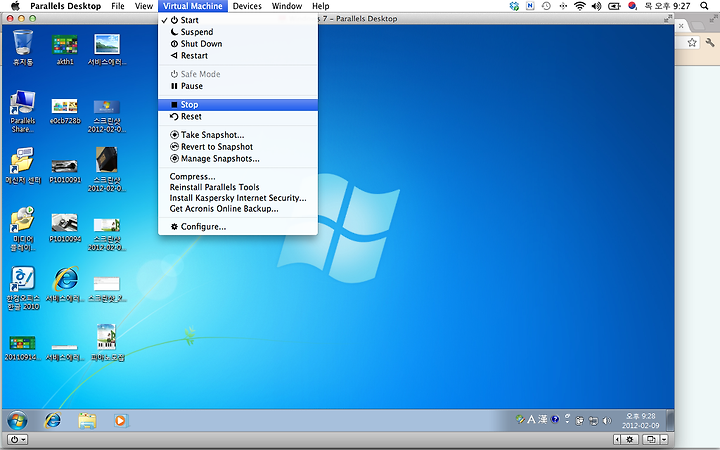The width and height of the screenshot is (720, 450).
Task: Open the Korean input source flag menu
Action: tap(632, 6)
